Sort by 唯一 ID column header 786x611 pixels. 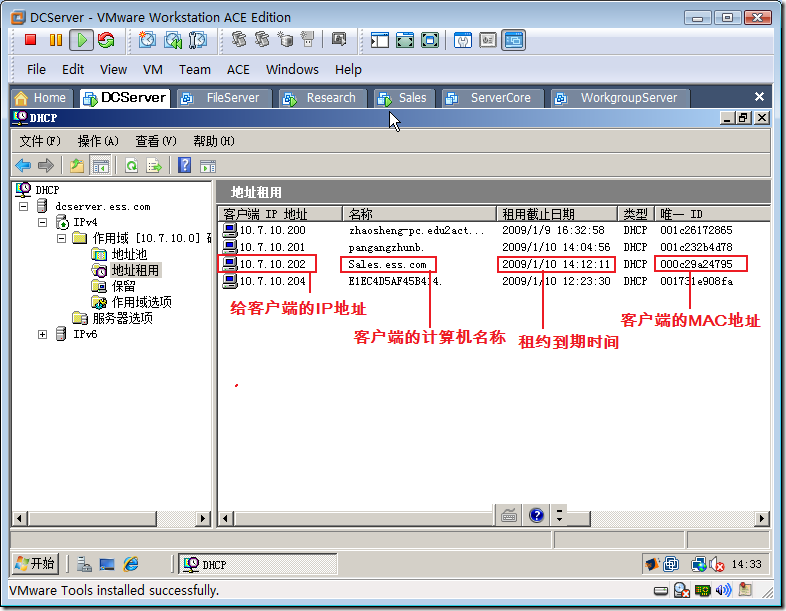(712, 215)
